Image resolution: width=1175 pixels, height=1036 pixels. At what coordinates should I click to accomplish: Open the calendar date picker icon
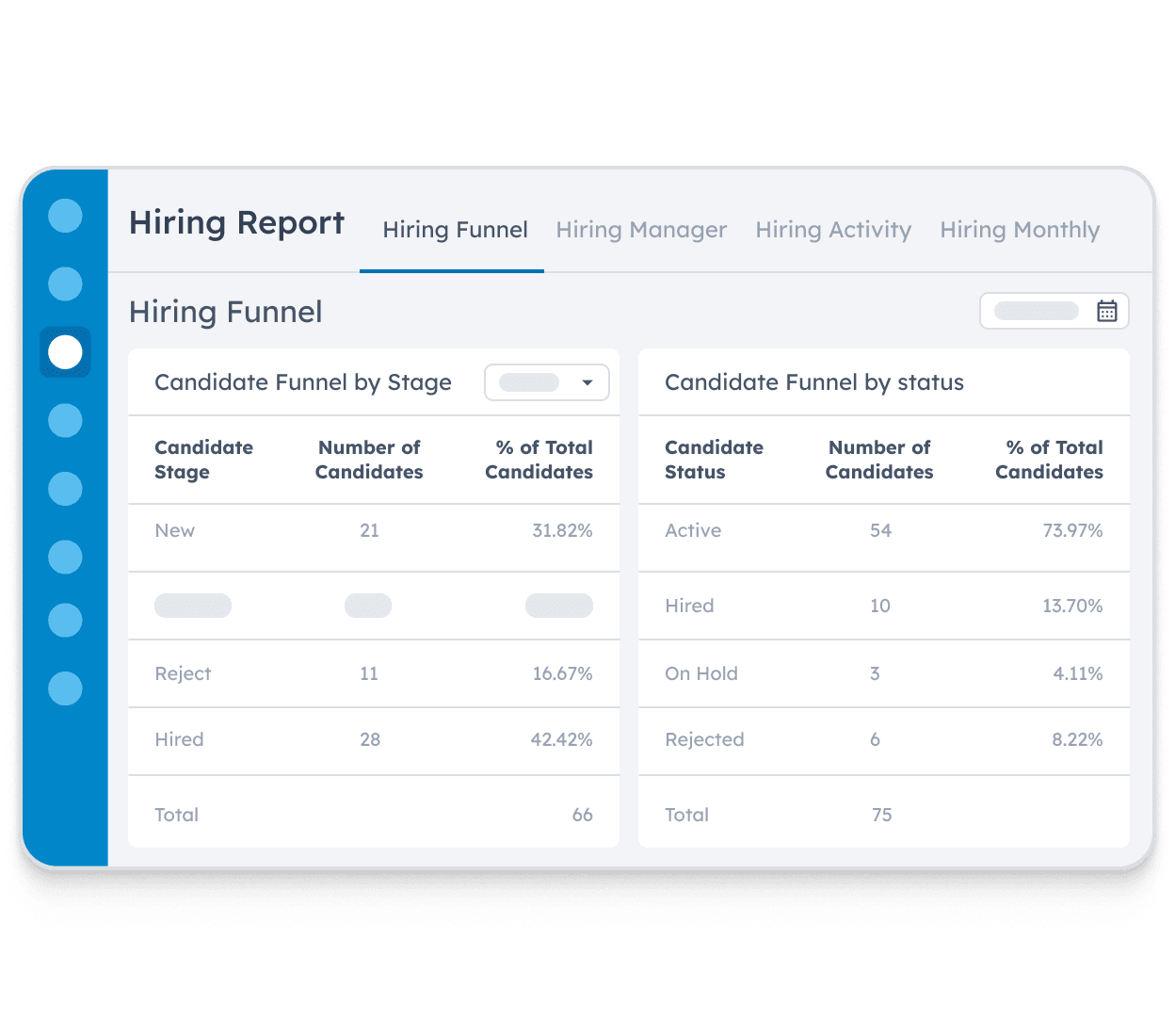1106,311
